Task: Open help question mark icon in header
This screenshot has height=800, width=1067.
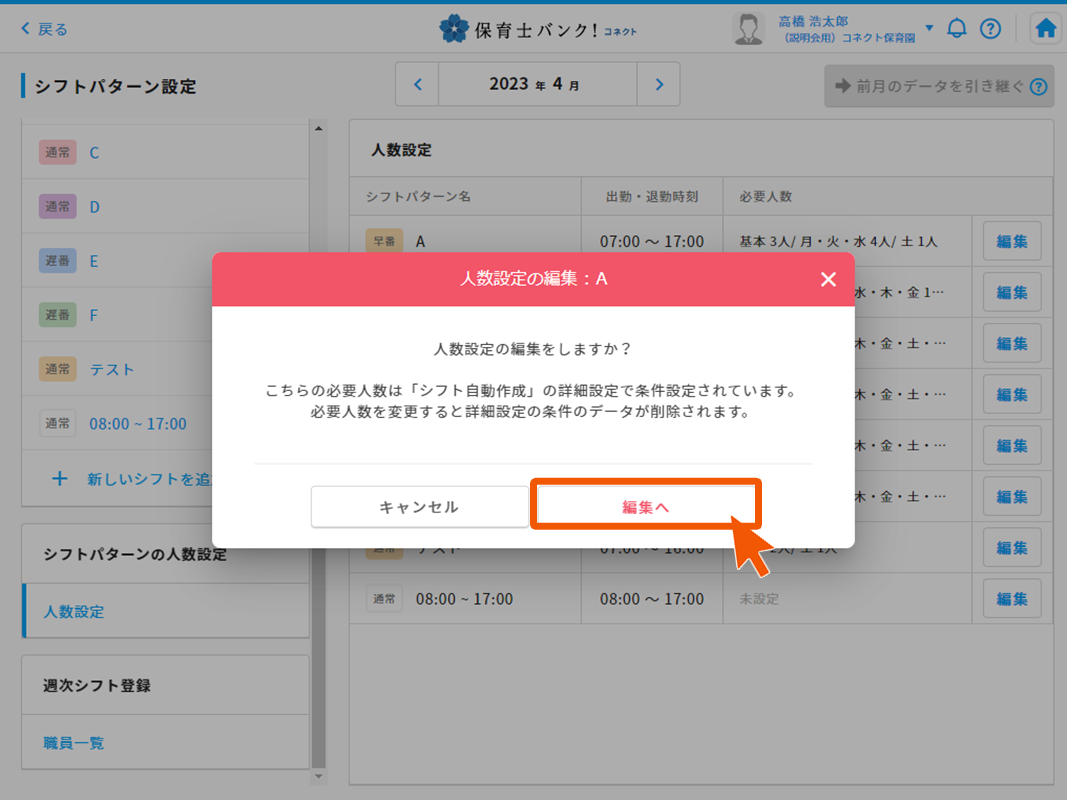Action: (x=990, y=29)
